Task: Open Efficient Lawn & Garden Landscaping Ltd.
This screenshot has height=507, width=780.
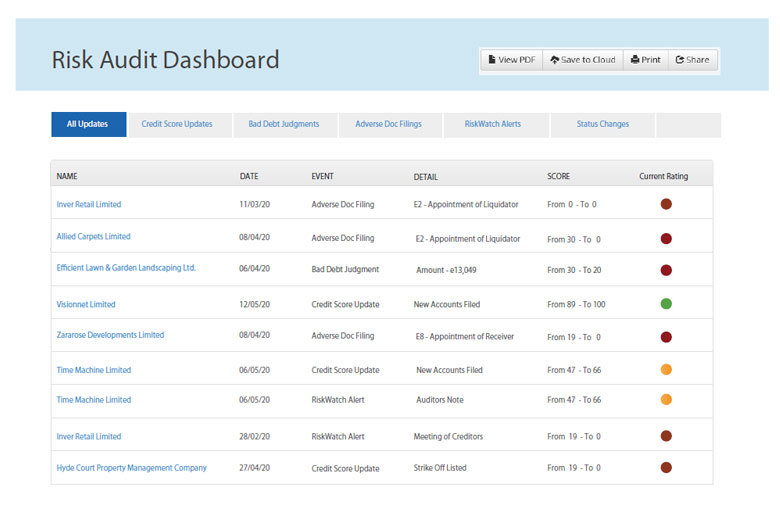Action: (126, 268)
